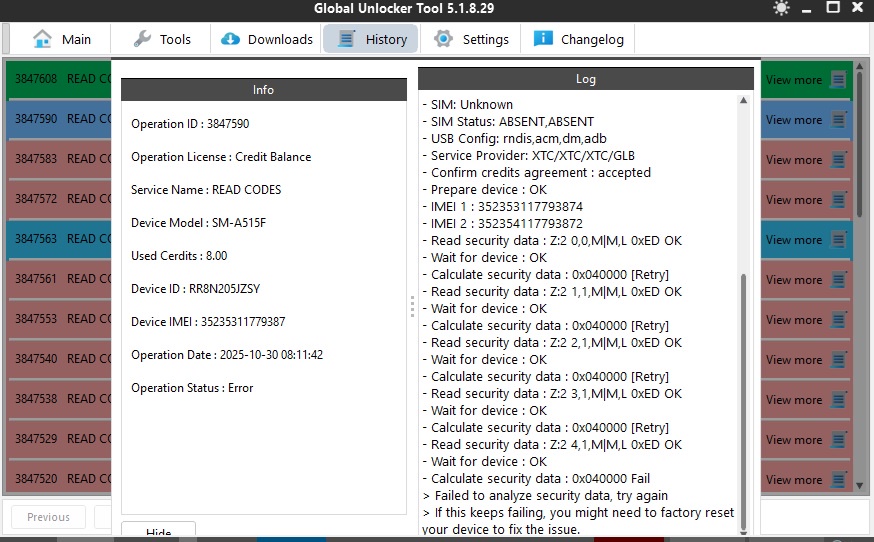This screenshot has width=874, height=542.
Task: Switch to the History tab
Action: pyautogui.click(x=372, y=39)
